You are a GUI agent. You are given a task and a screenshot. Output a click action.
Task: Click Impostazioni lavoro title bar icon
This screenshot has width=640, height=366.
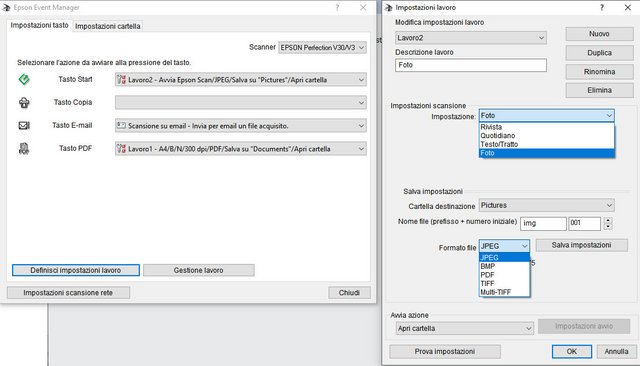[x=388, y=7]
